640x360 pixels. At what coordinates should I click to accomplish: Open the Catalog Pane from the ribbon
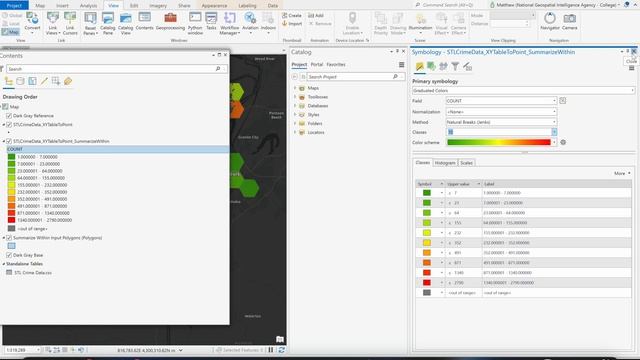pyautogui.click(x=108, y=23)
